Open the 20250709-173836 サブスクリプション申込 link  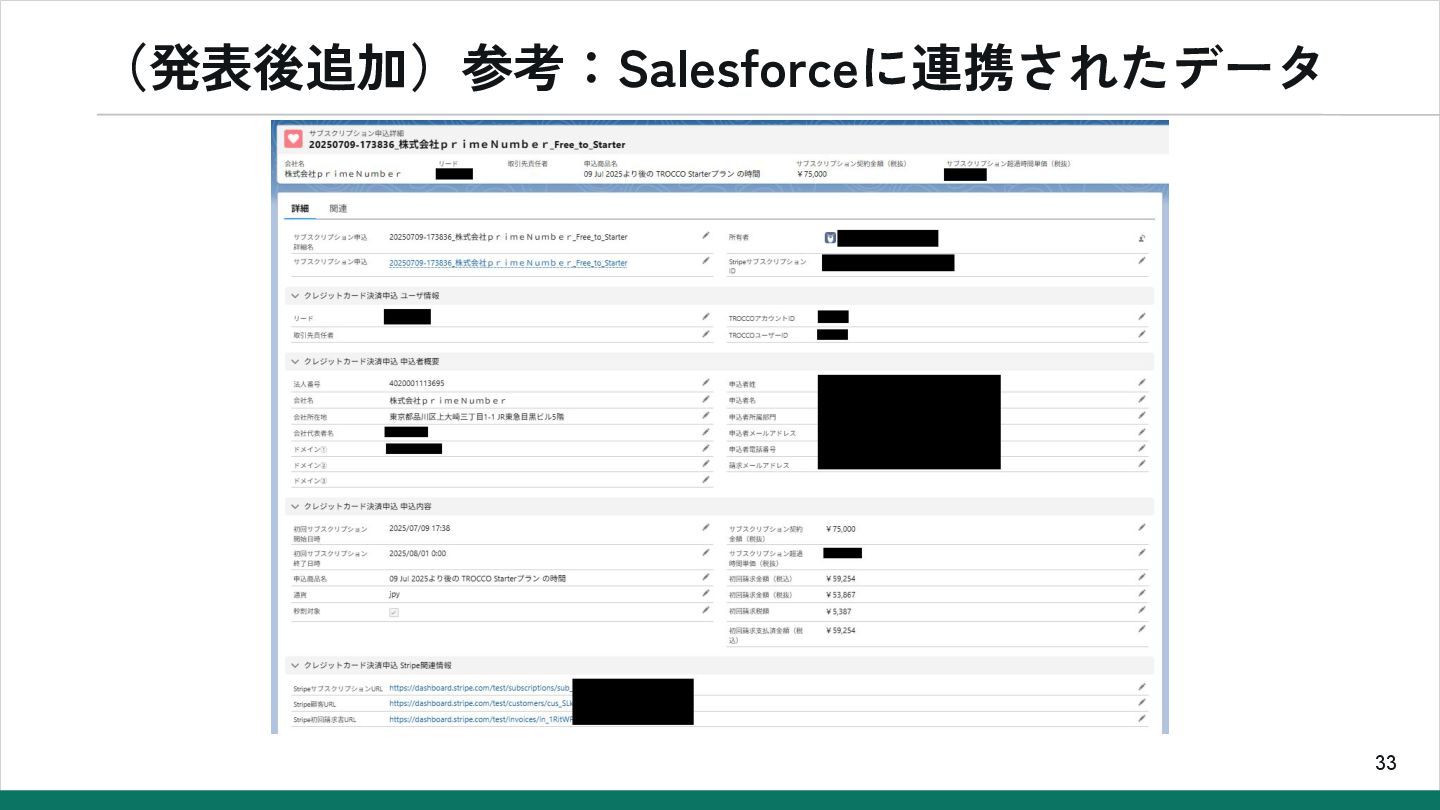point(508,263)
